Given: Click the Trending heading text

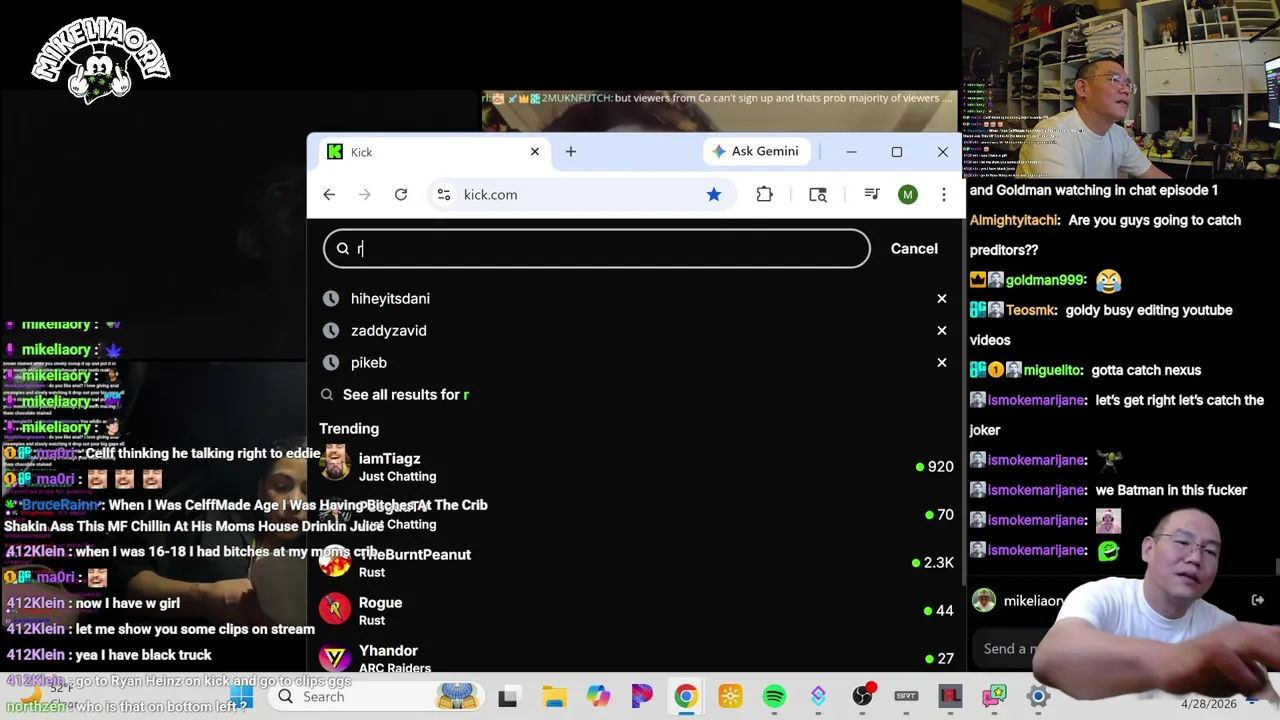Looking at the screenshot, I should 349,429.
